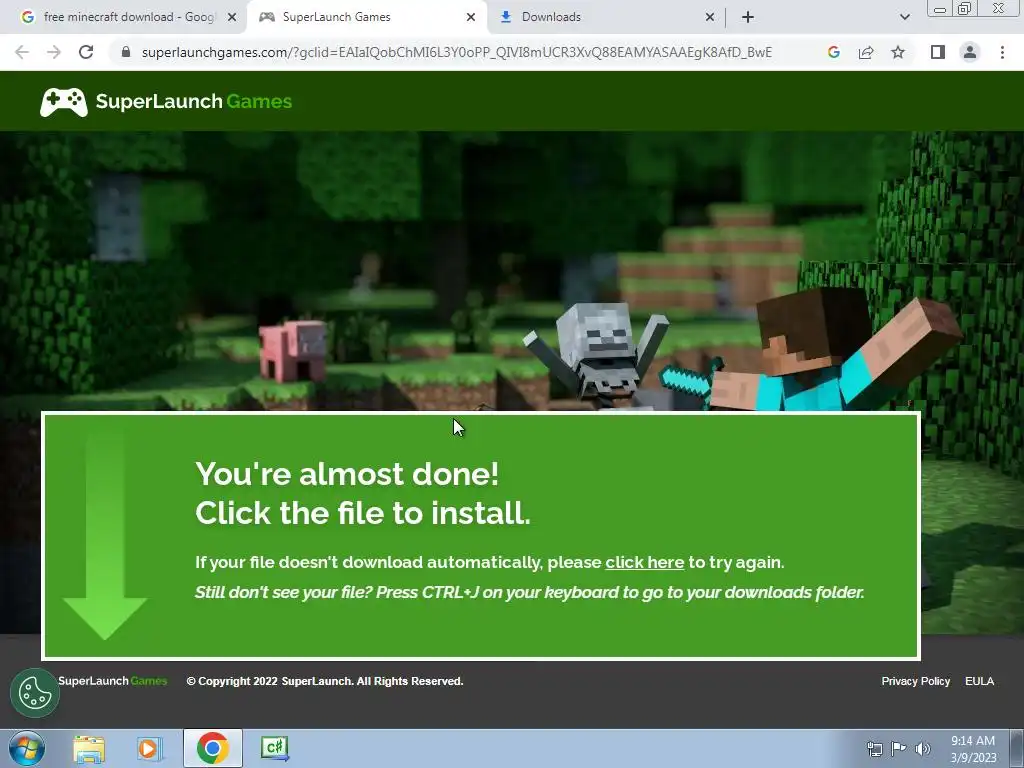Click the network tray icon
The width and height of the screenshot is (1024, 768).
click(x=874, y=749)
